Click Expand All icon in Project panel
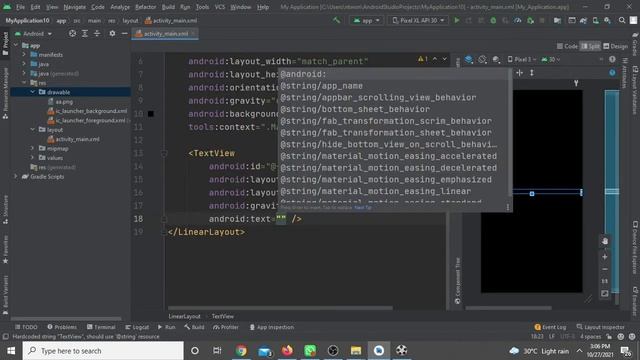 [84, 33]
